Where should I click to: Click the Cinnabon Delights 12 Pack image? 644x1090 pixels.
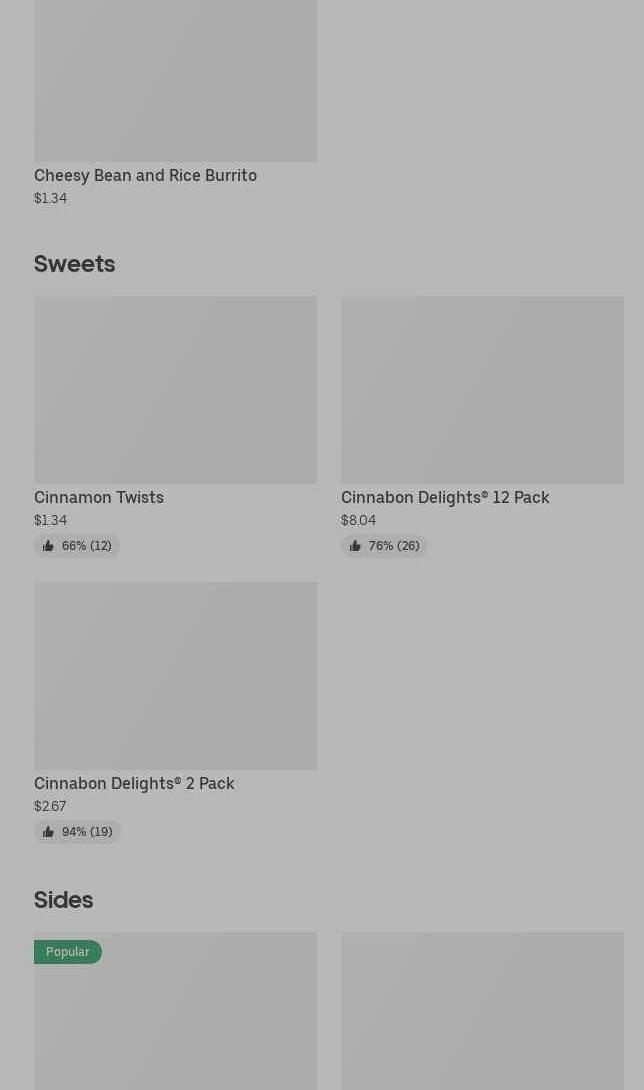[482, 390]
